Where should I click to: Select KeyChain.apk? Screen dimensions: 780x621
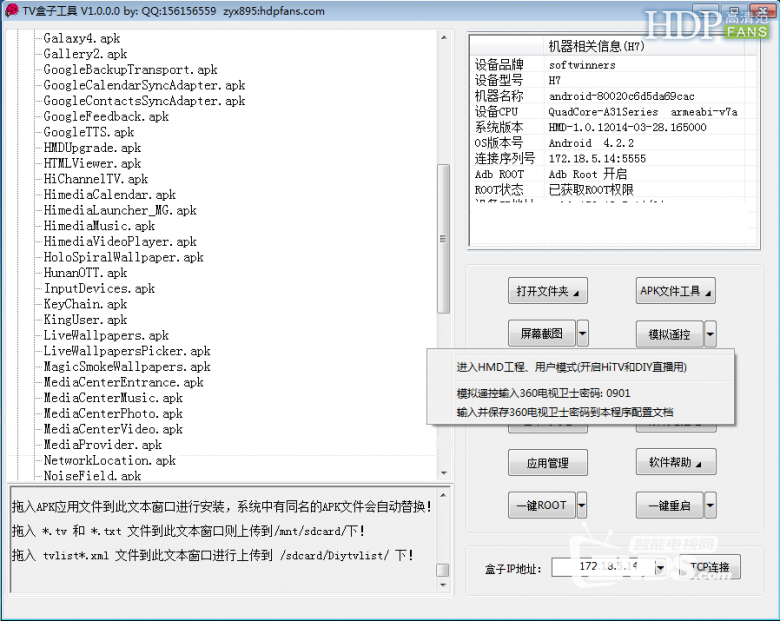(85, 304)
